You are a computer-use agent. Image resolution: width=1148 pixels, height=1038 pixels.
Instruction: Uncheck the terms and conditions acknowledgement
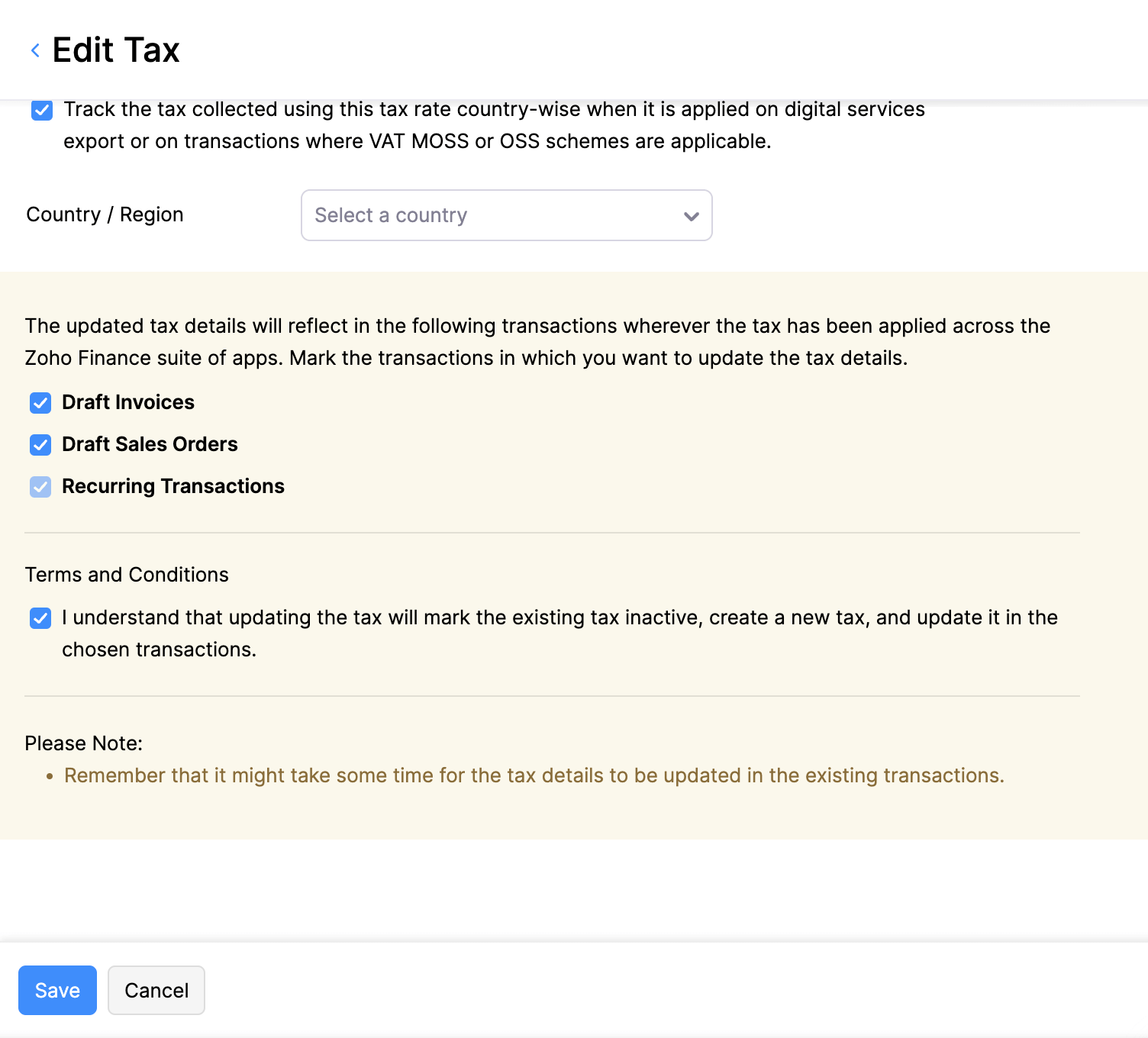[40, 617]
